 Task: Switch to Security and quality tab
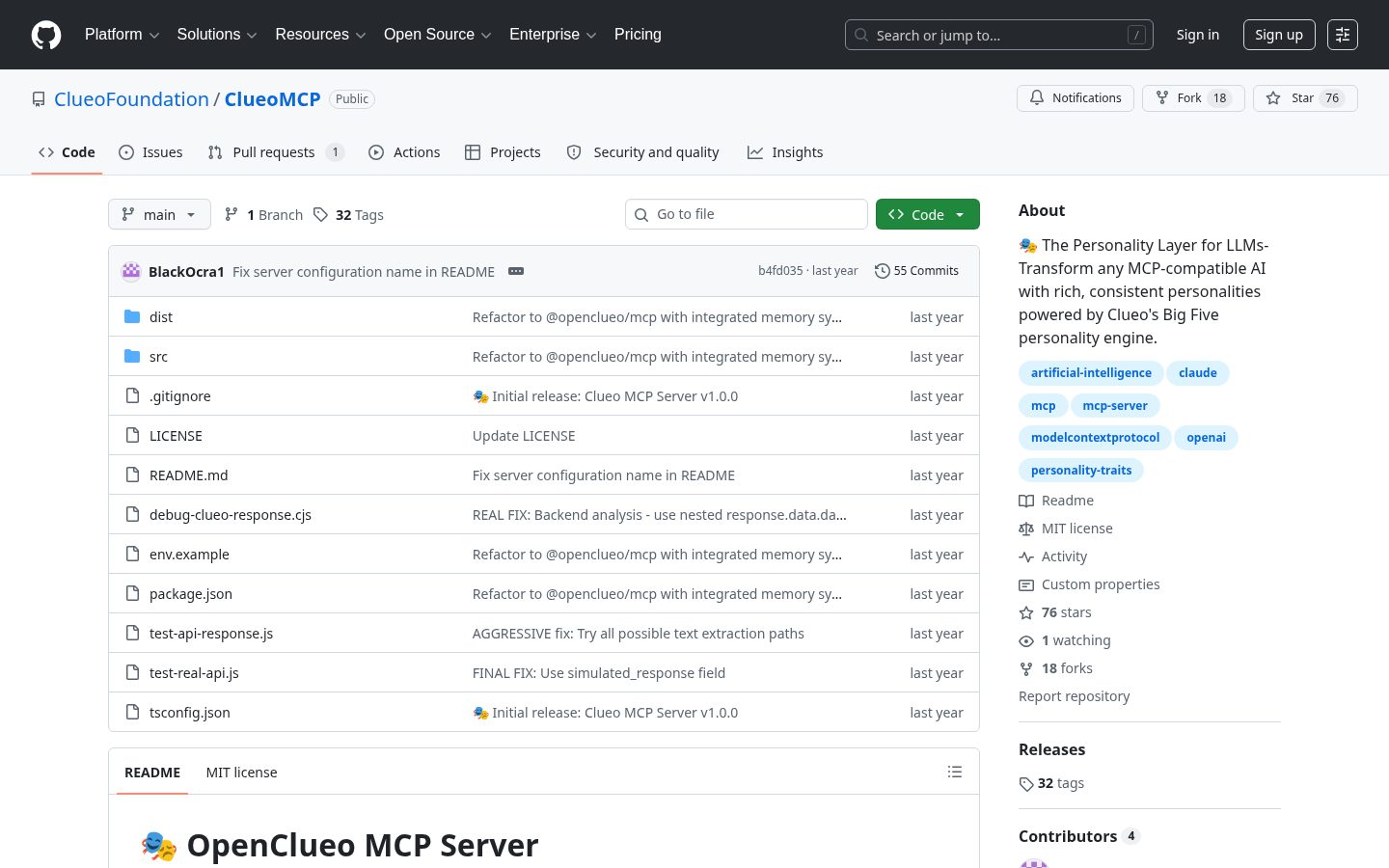[x=642, y=152]
